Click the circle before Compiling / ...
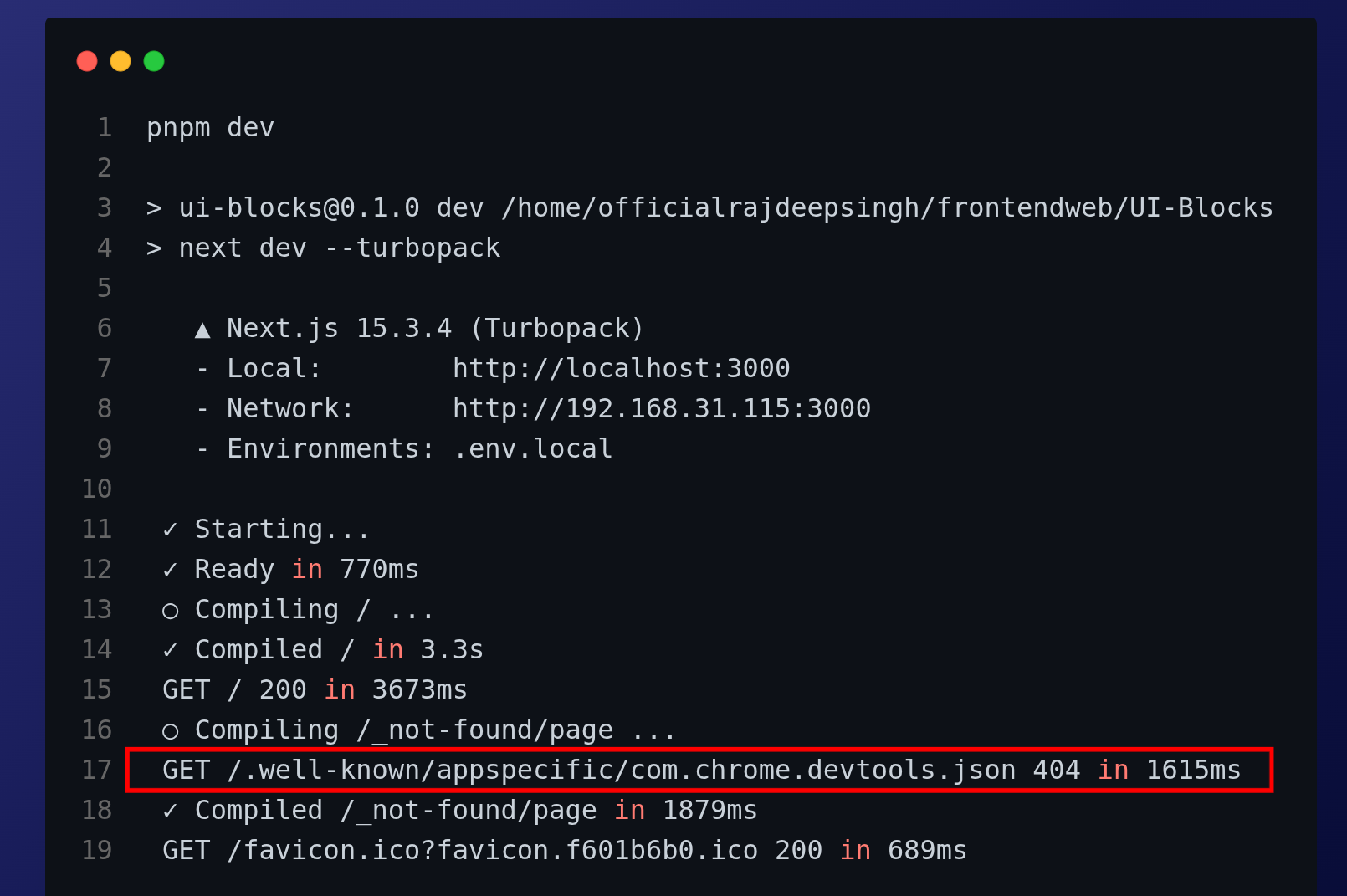Screen dimensions: 1347x896 pyautogui.click(x=171, y=611)
